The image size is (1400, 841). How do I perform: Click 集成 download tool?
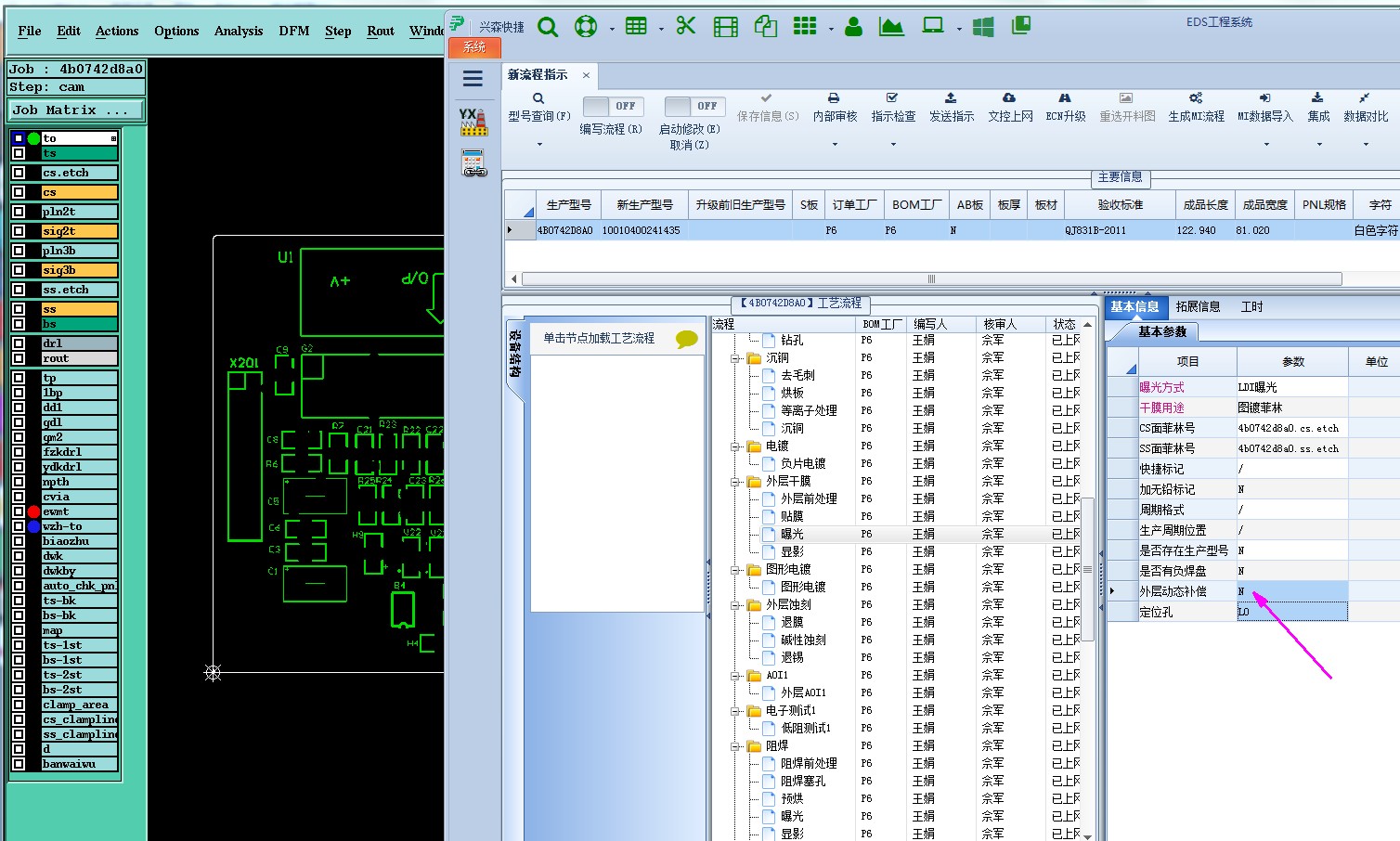point(1318,108)
